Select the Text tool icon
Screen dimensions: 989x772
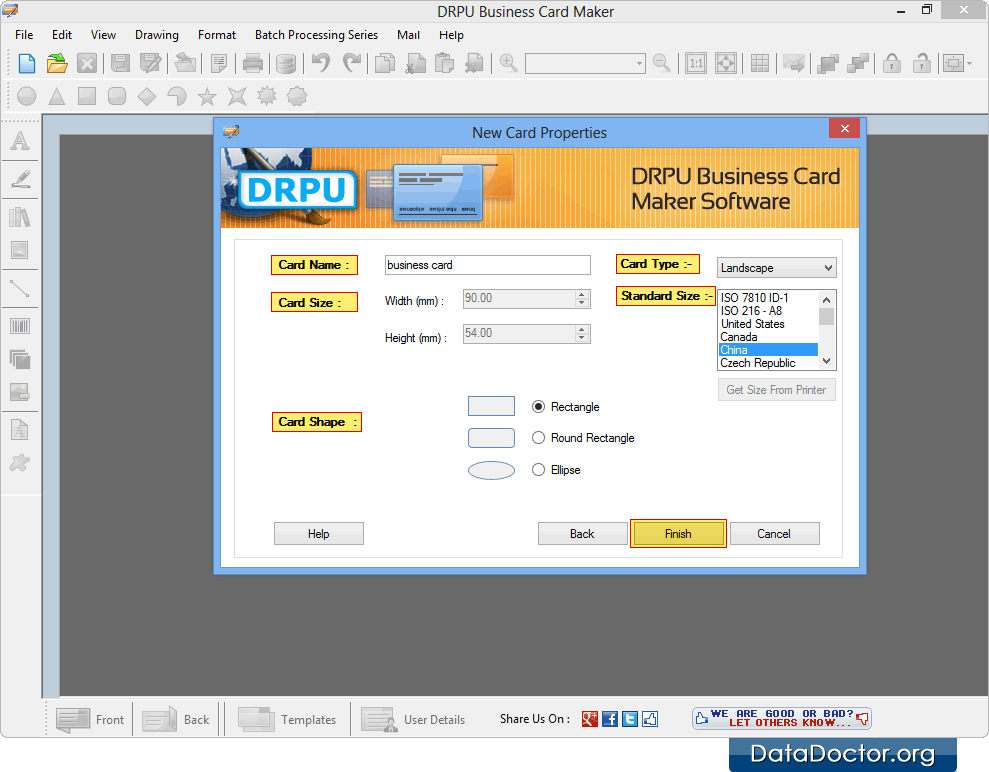click(x=20, y=141)
